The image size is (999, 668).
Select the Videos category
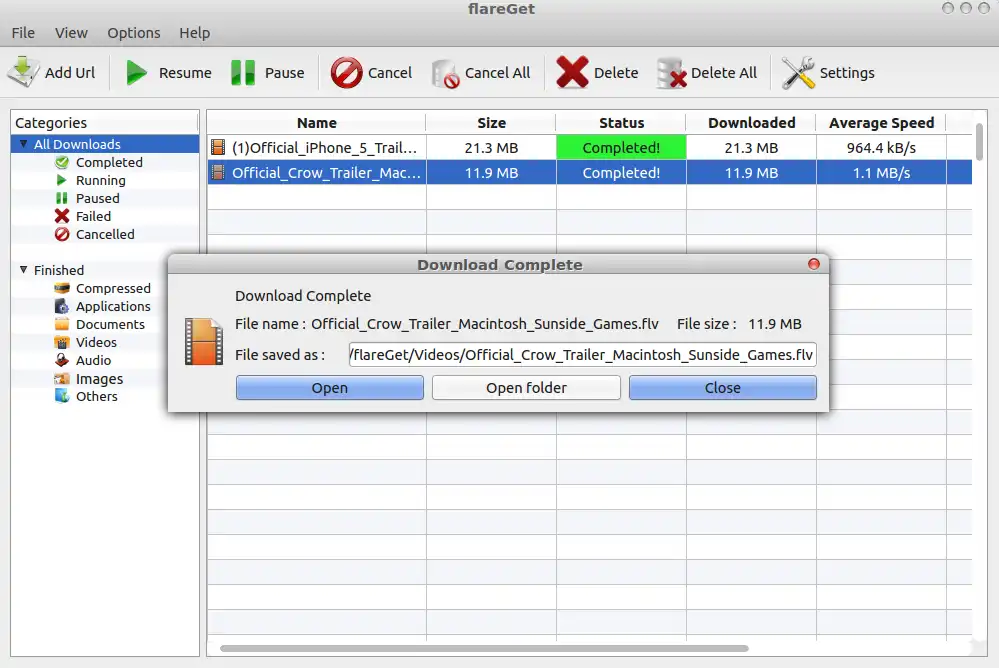(96, 342)
